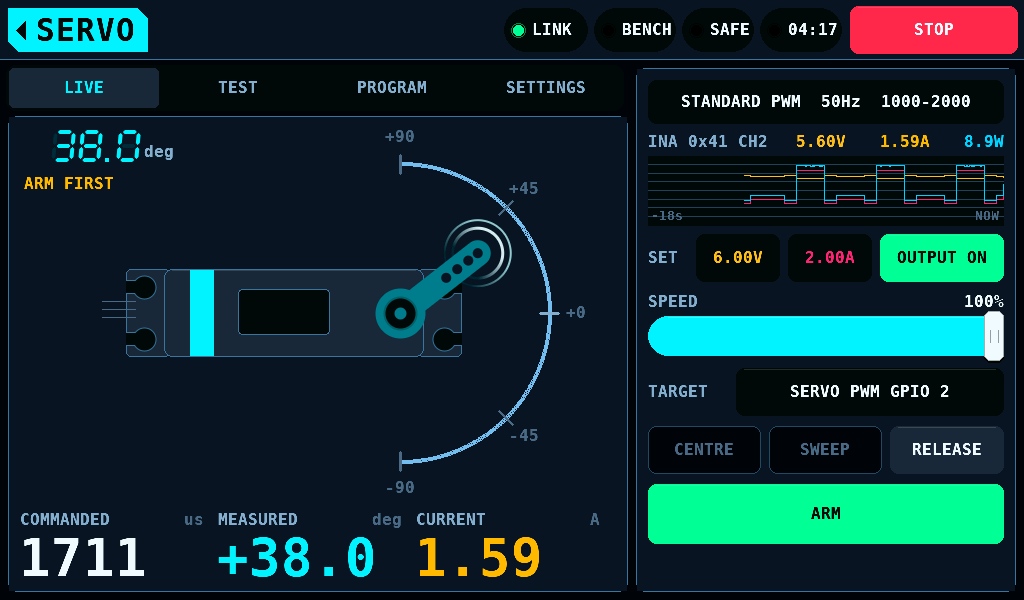
Task: Toggle the OUTPUT ON switch
Action: click(x=942, y=258)
